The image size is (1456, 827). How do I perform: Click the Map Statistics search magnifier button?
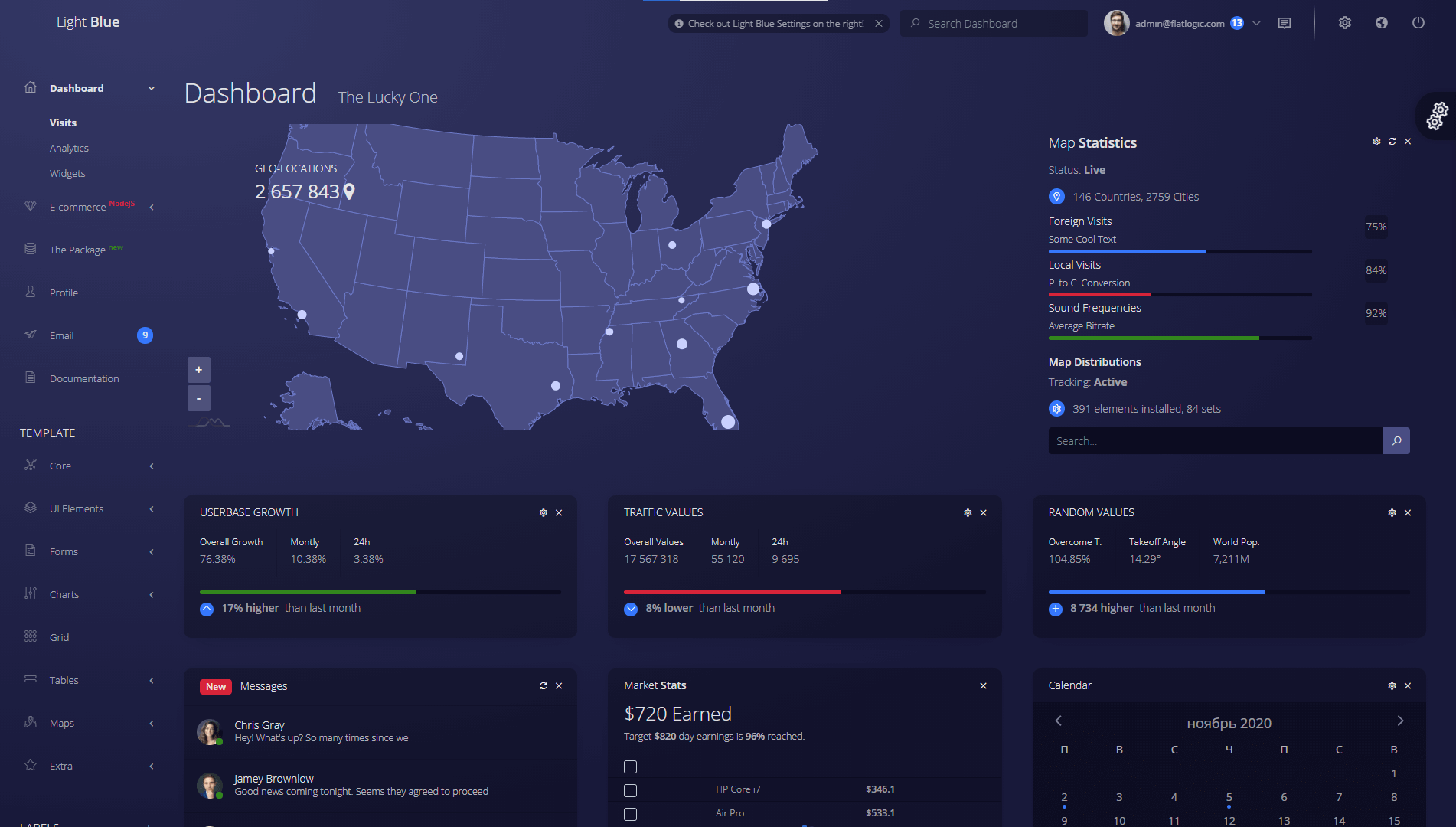pyautogui.click(x=1396, y=441)
